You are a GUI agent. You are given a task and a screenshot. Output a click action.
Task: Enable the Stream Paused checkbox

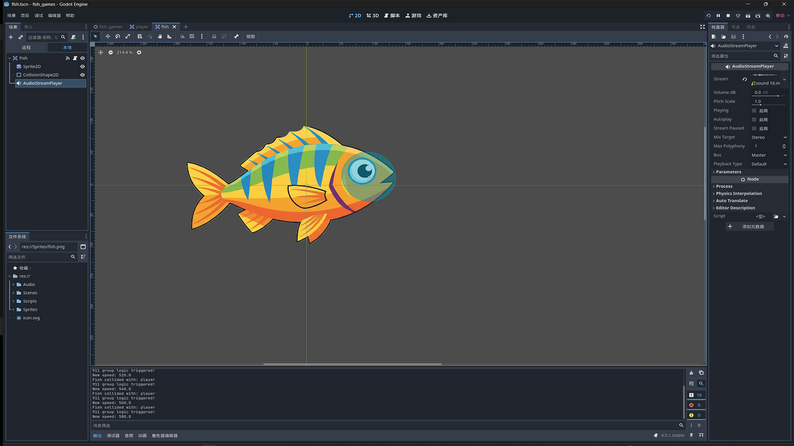click(x=754, y=129)
